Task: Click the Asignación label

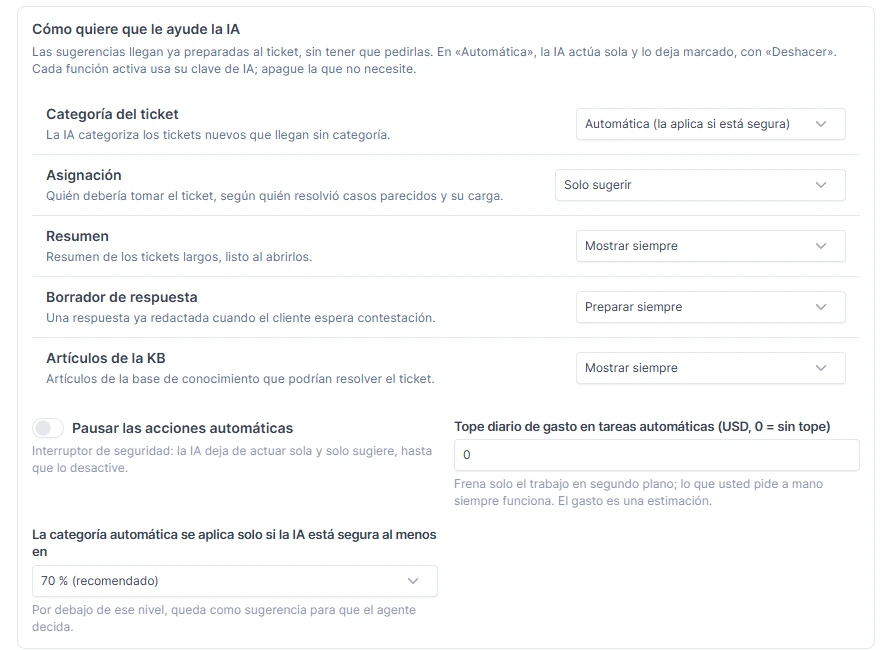Action: point(84,175)
